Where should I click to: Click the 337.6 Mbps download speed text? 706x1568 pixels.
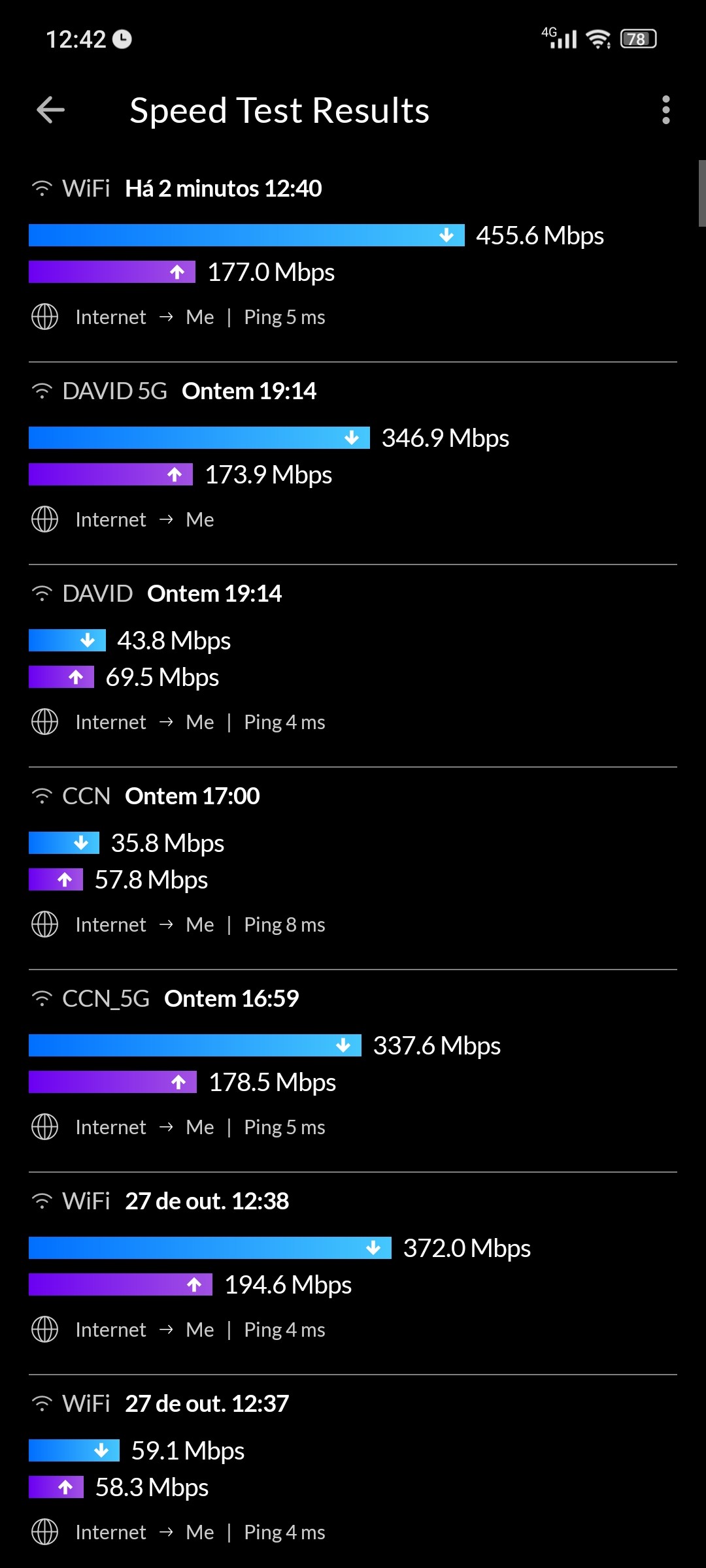pyautogui.click(x=437, y=1045)
